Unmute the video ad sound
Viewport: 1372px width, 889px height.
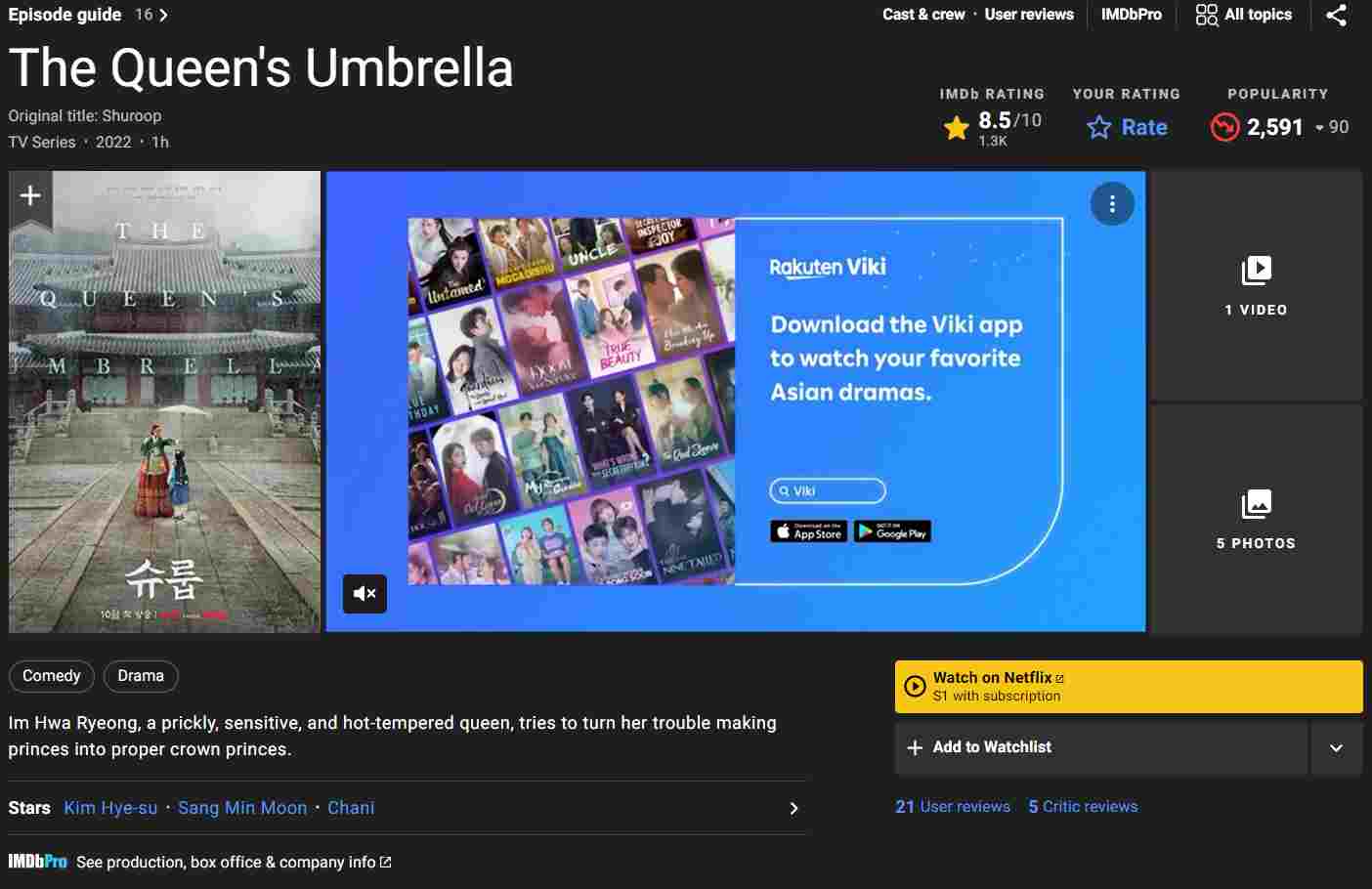tap(364, 593)
